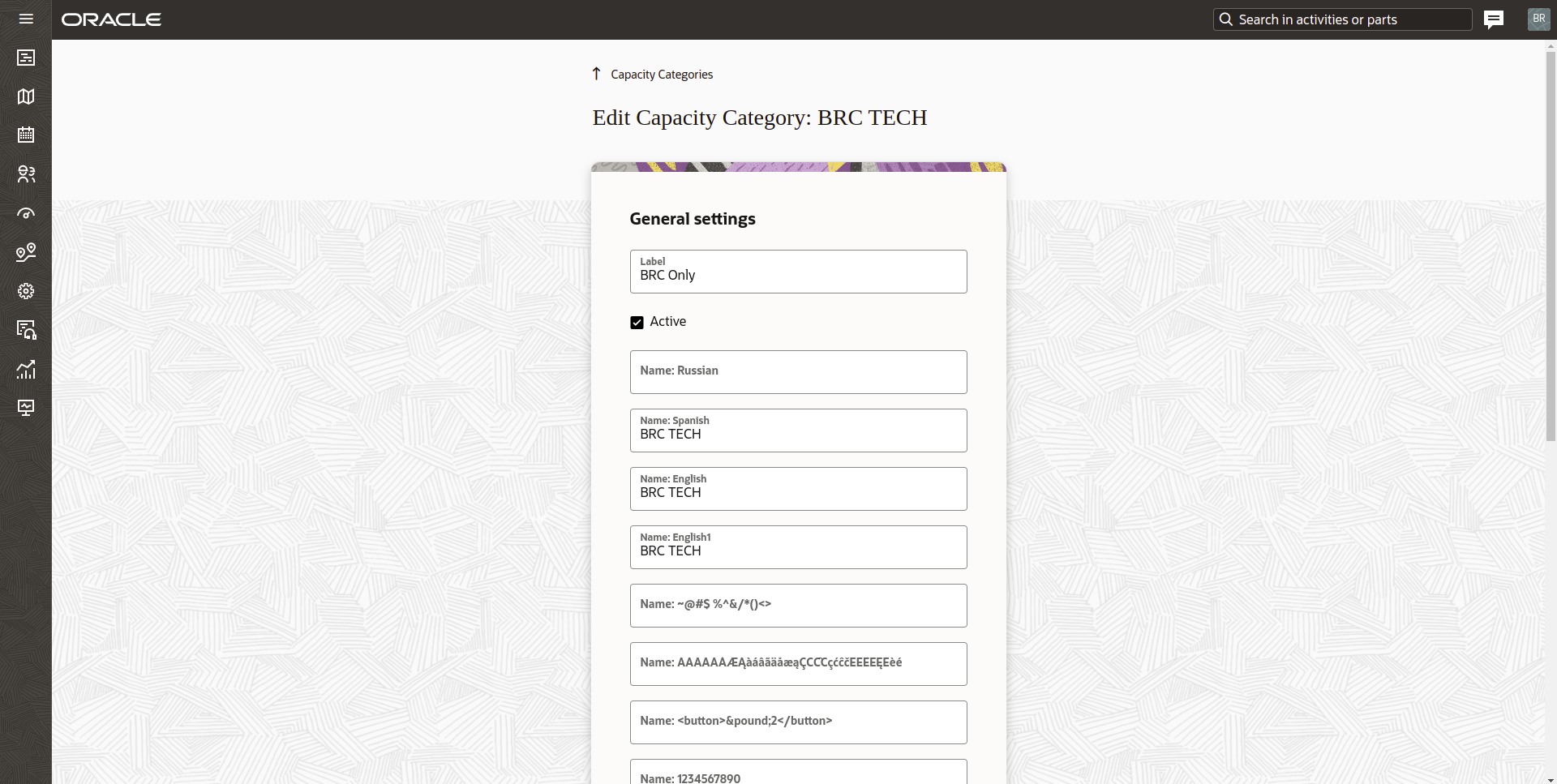Open the gauge/quota sidebar icon
The height and width of the screenshot is (784, 1557).
pos(26,213)
